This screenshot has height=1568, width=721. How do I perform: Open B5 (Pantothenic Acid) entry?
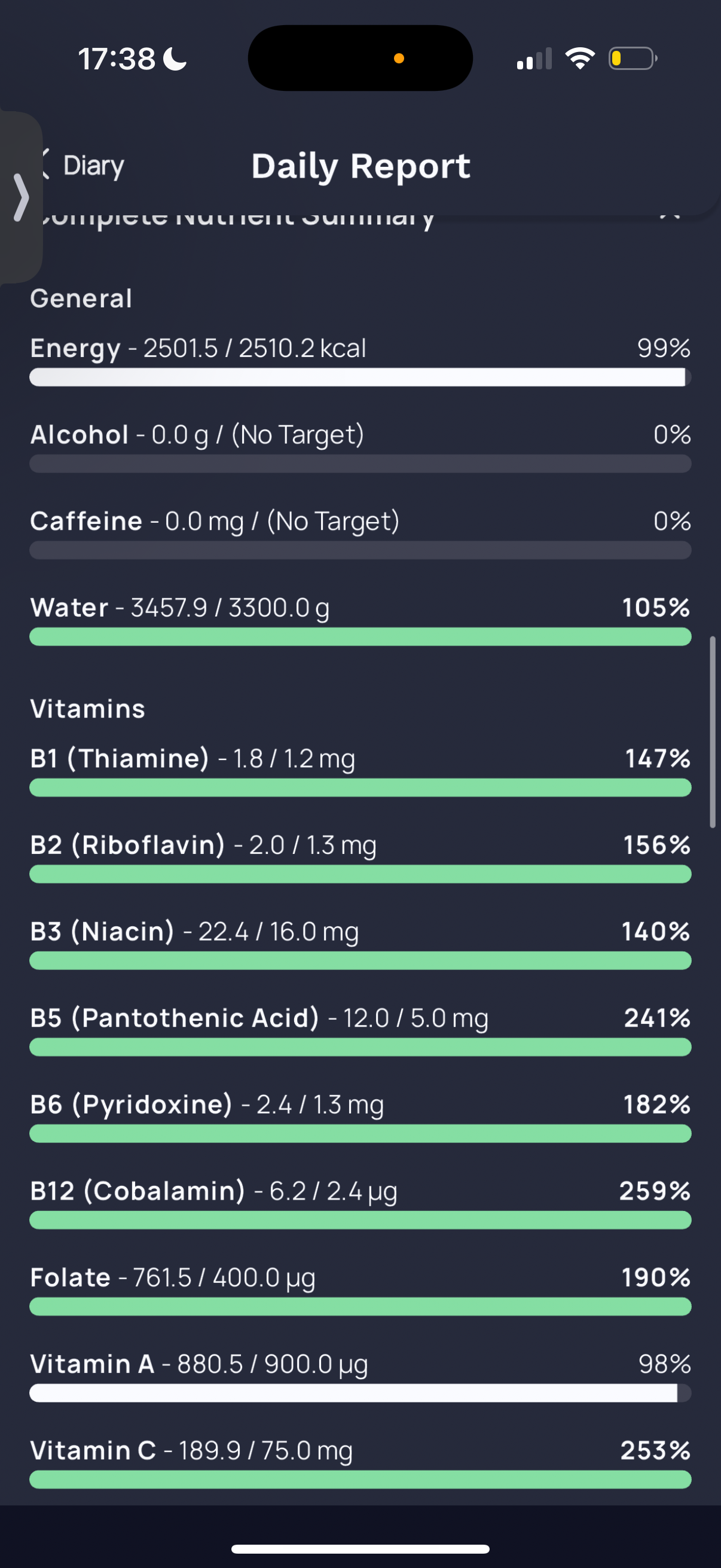pos(360,1029)
